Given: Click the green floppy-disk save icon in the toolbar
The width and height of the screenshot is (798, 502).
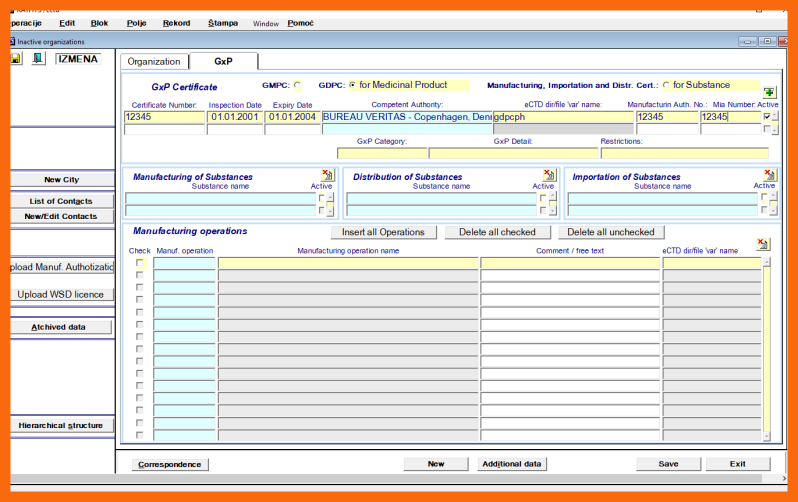Looking at the screenshot, I should (x=17, y=59).
